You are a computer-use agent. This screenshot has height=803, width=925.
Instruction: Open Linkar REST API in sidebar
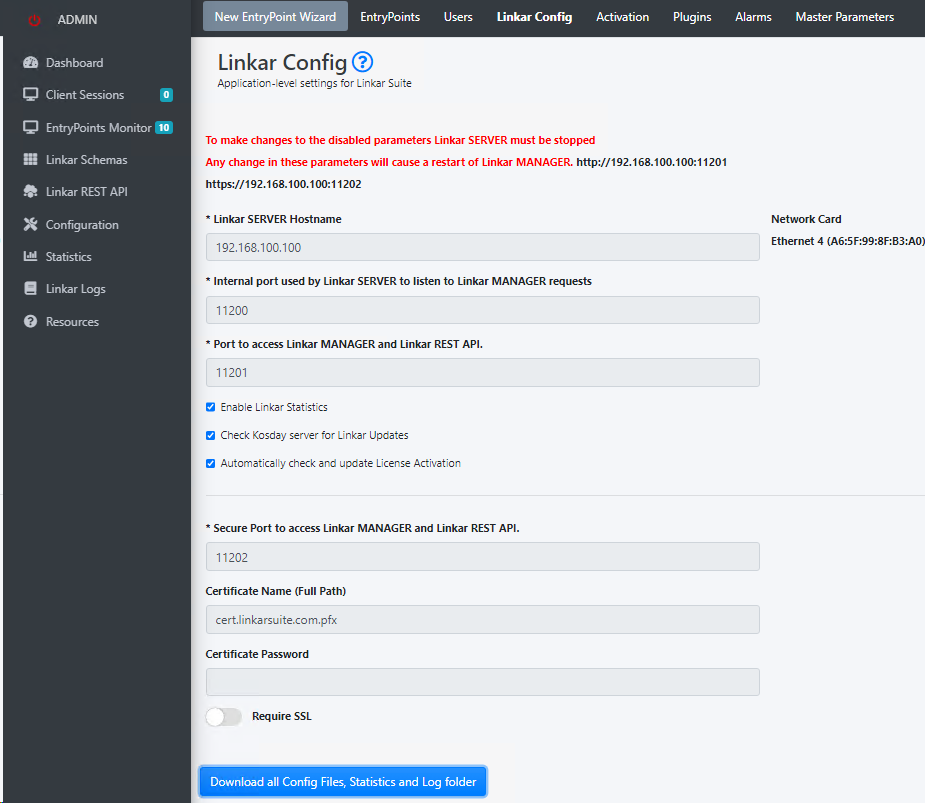pos(87,191)
